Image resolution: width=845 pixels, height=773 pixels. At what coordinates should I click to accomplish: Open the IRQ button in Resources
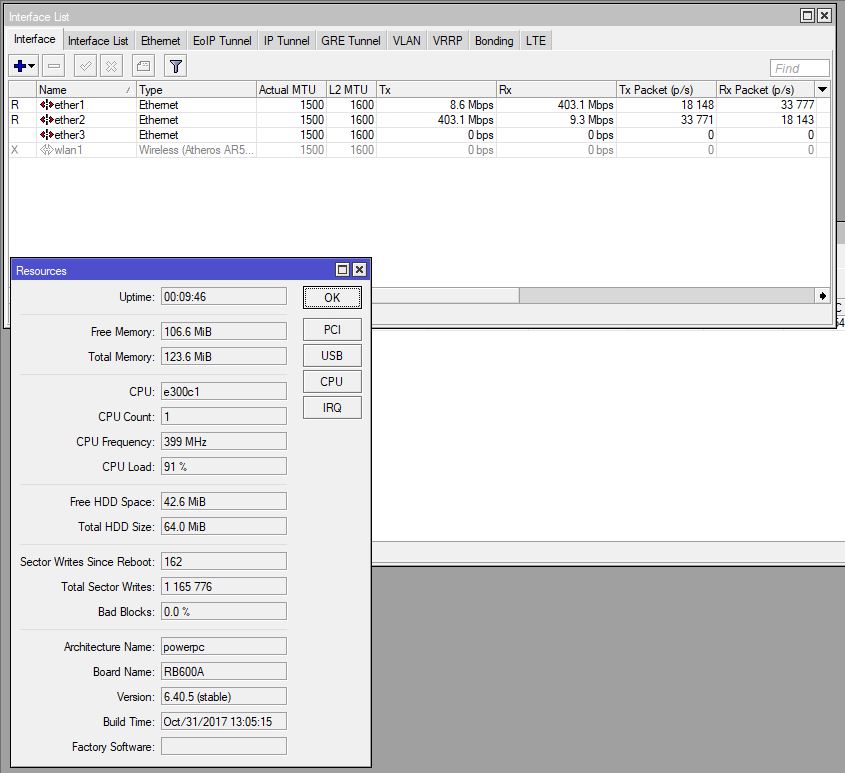[x=332, y=408]
